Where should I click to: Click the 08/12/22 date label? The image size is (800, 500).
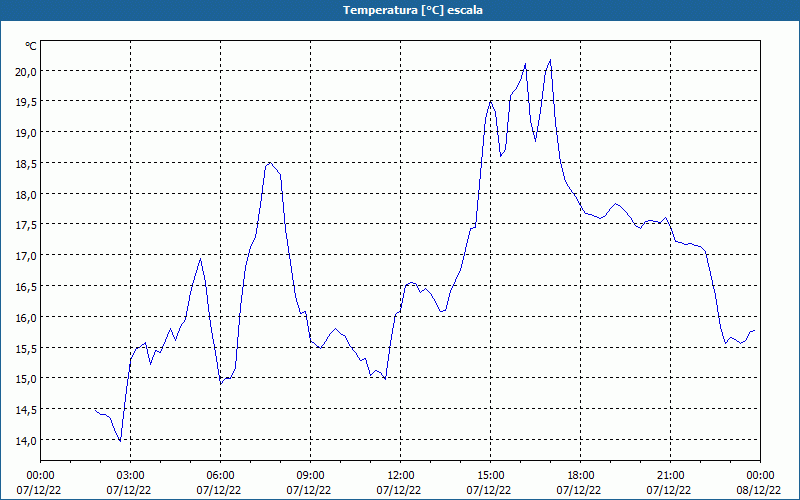pyautogui.click(x=759, y=490)
